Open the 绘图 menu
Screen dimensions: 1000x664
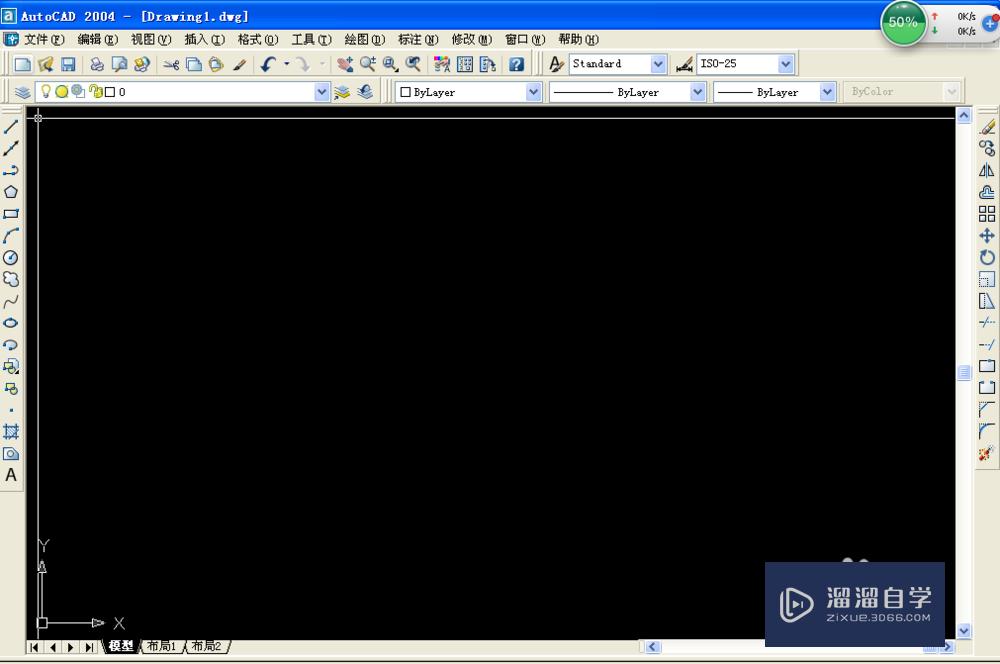coord(364,39)
